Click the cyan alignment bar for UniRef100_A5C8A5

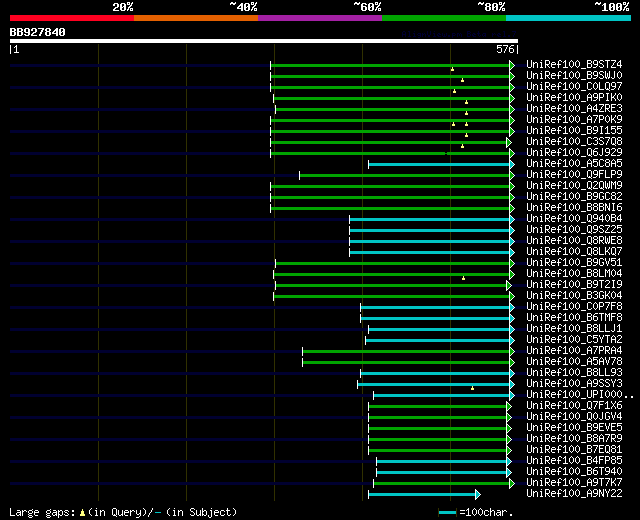point(439,164)
